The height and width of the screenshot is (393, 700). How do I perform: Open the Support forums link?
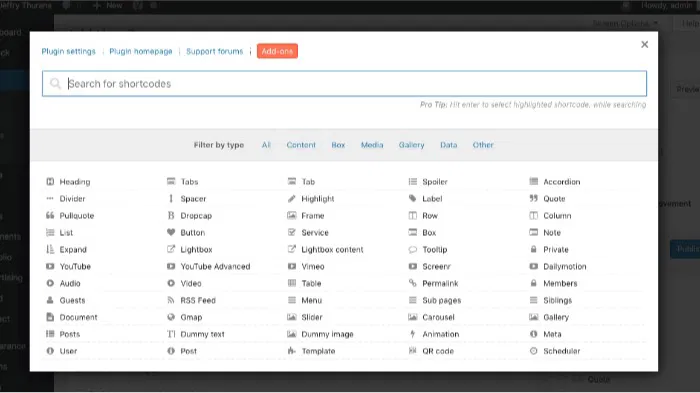pos(214,51)
